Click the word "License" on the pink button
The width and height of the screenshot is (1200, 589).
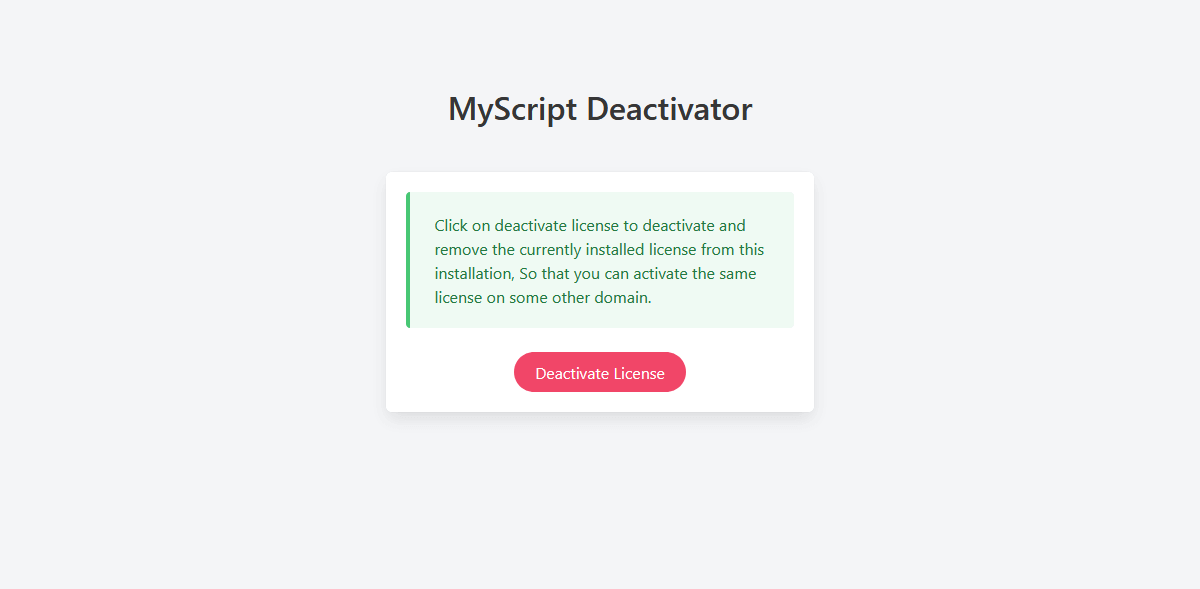(639, 373)
